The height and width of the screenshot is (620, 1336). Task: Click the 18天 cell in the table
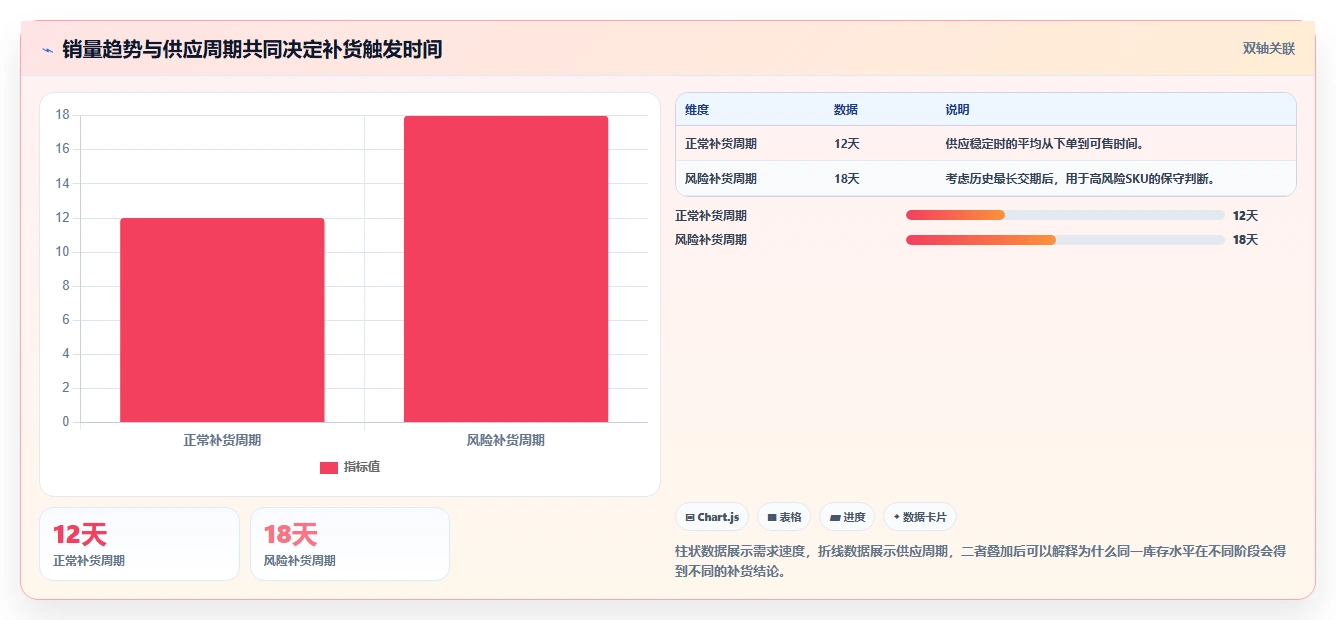point(847,179)
